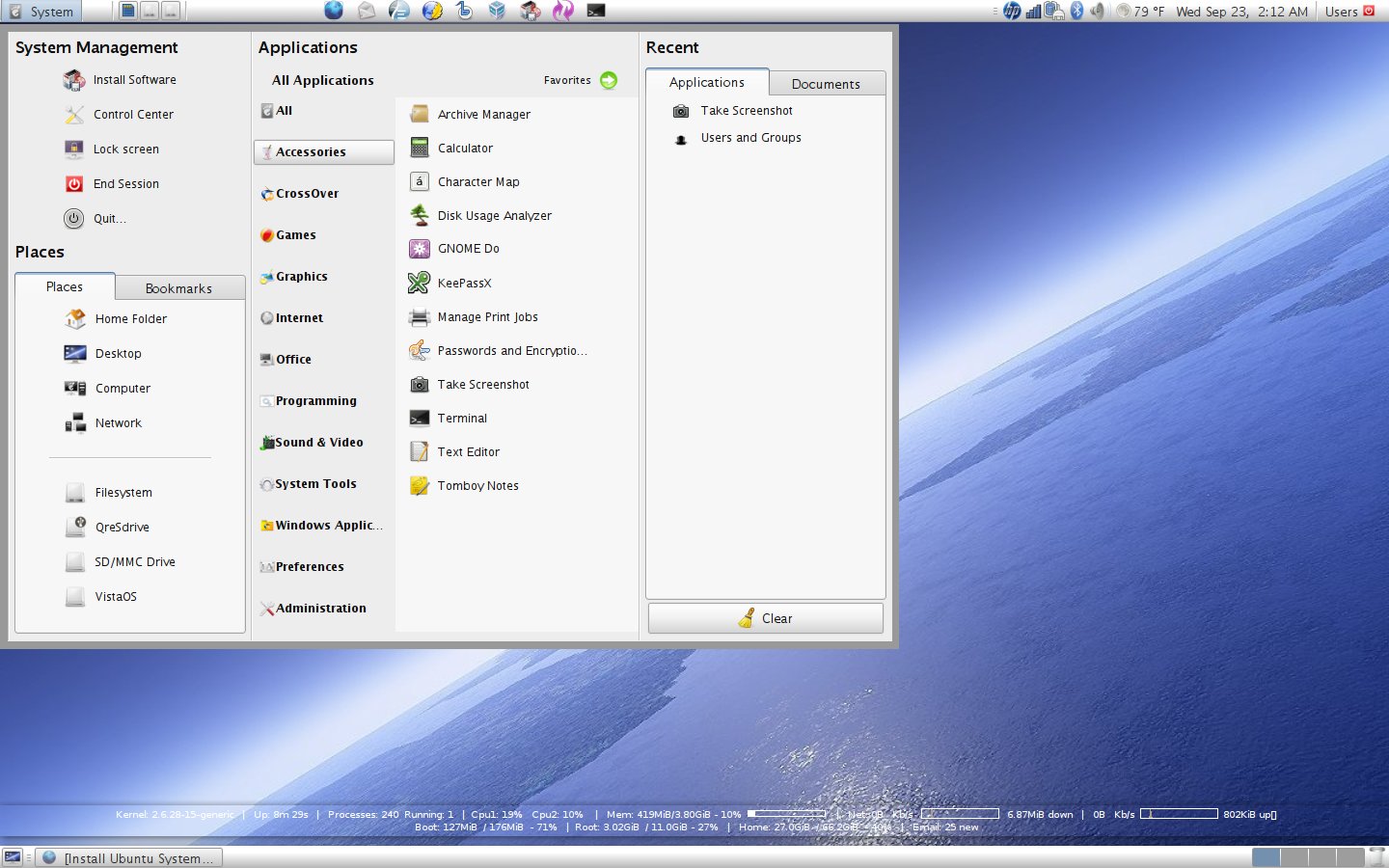1389x868 pixels.
Task: Launch GNOME Do
Action: coord(454,249)
